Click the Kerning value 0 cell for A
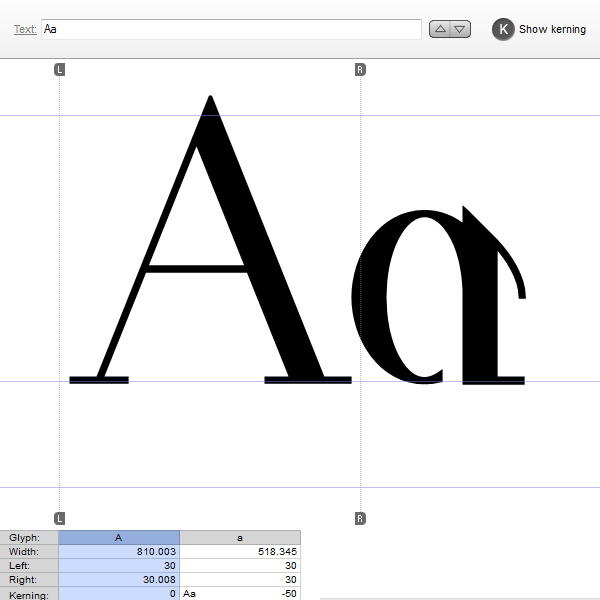This screenshot has height=600, width=600. click(x=119, y=593)
